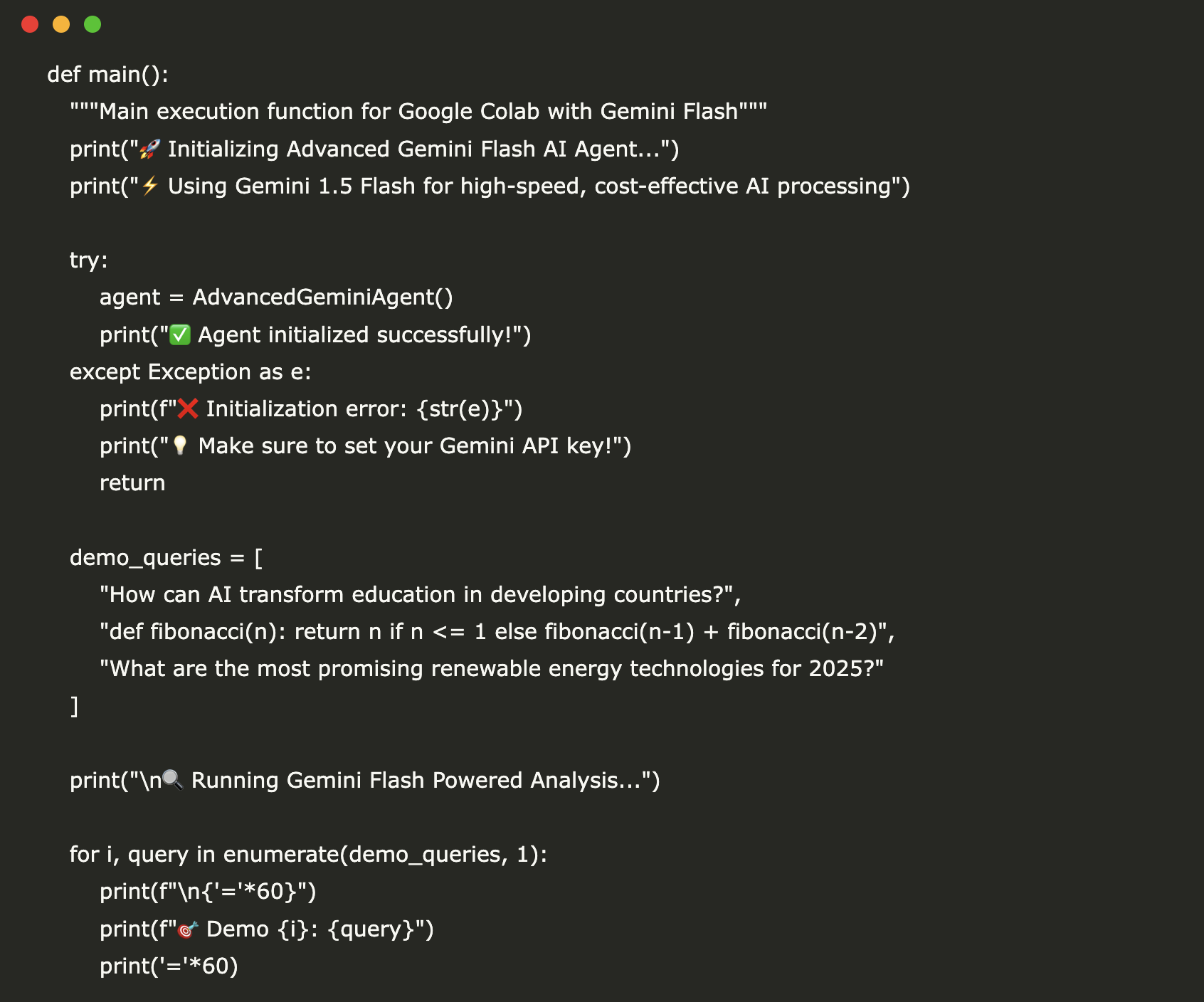Image resolution: width=1204 pixels, height=1002 pixels.
Task: Click the docstring mentioning Google Colab
Action: (418, 112)
